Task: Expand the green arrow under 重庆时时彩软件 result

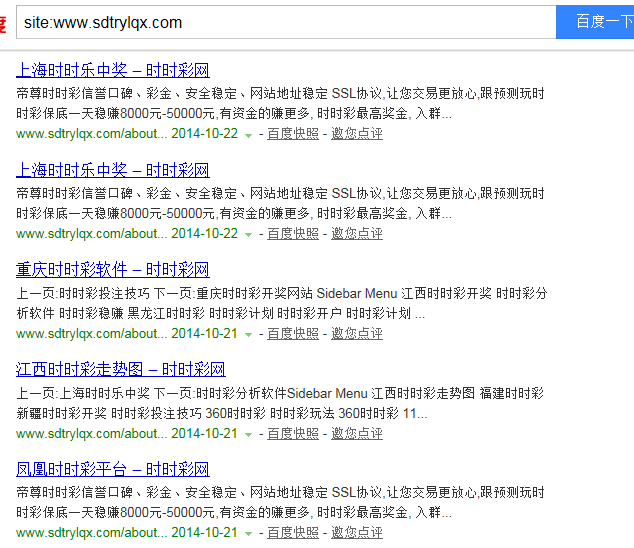Action: 249,335
